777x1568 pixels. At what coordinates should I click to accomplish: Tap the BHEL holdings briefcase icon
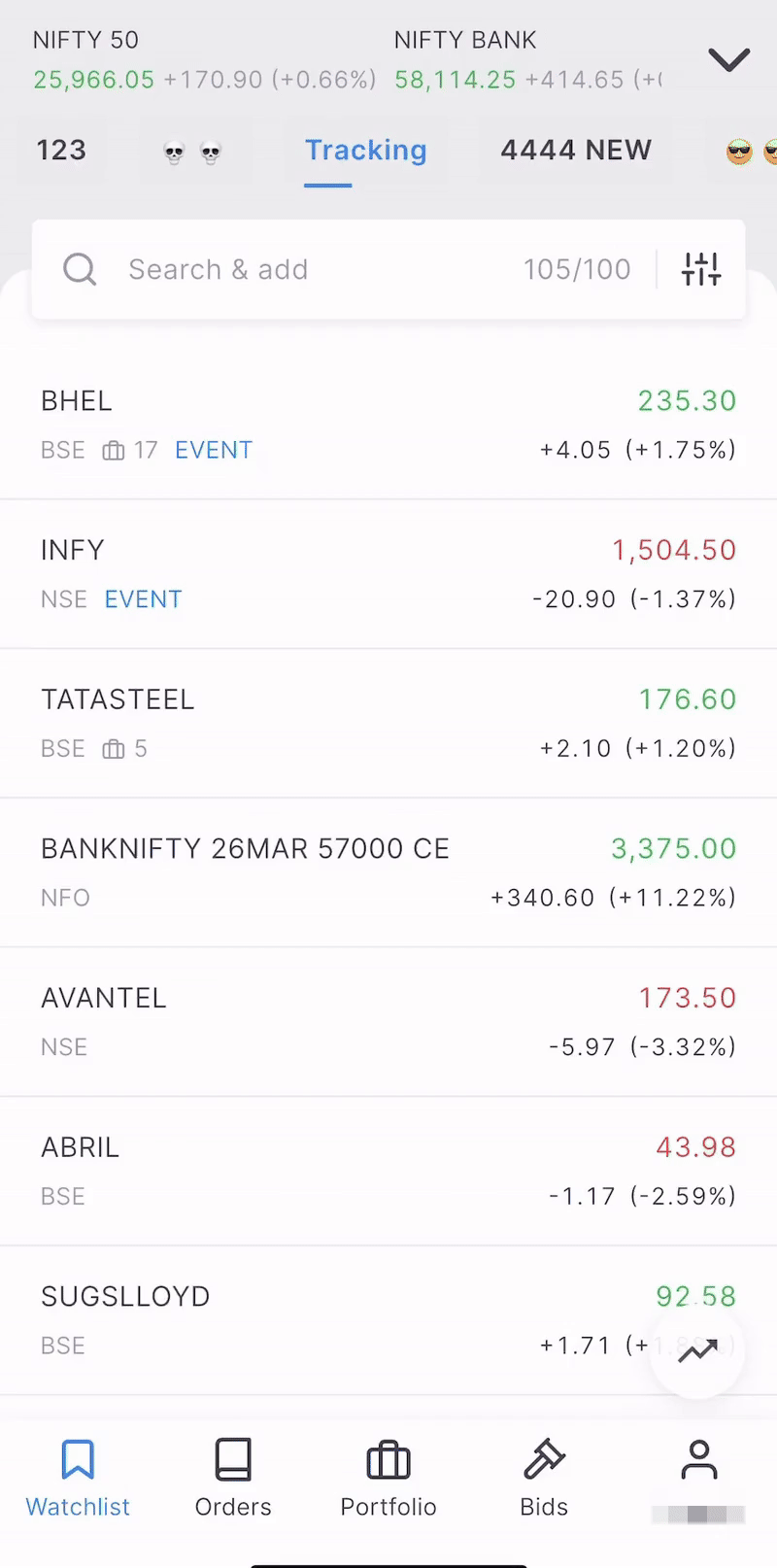coord(114,451)
